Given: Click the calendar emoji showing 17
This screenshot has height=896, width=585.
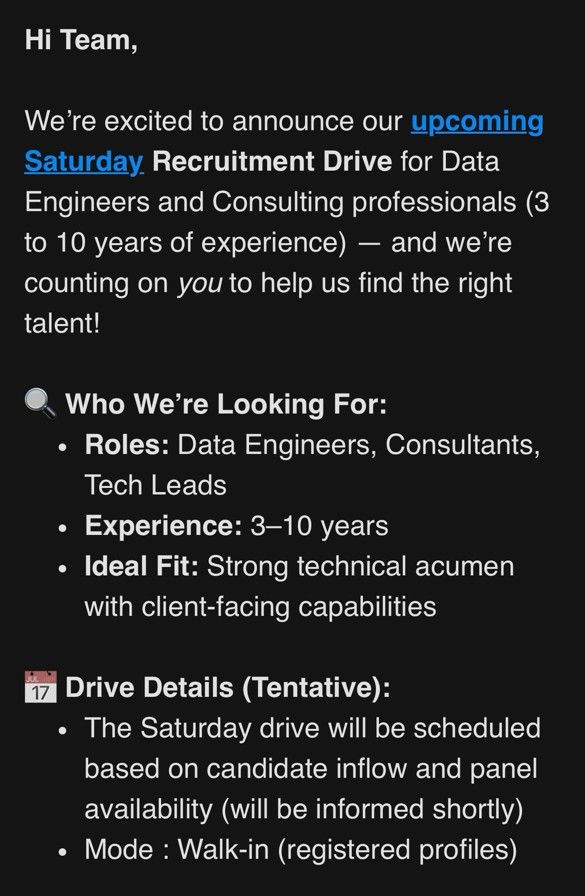Looking at the screenshot, I should pyautogui.click(x=41, y=687).
